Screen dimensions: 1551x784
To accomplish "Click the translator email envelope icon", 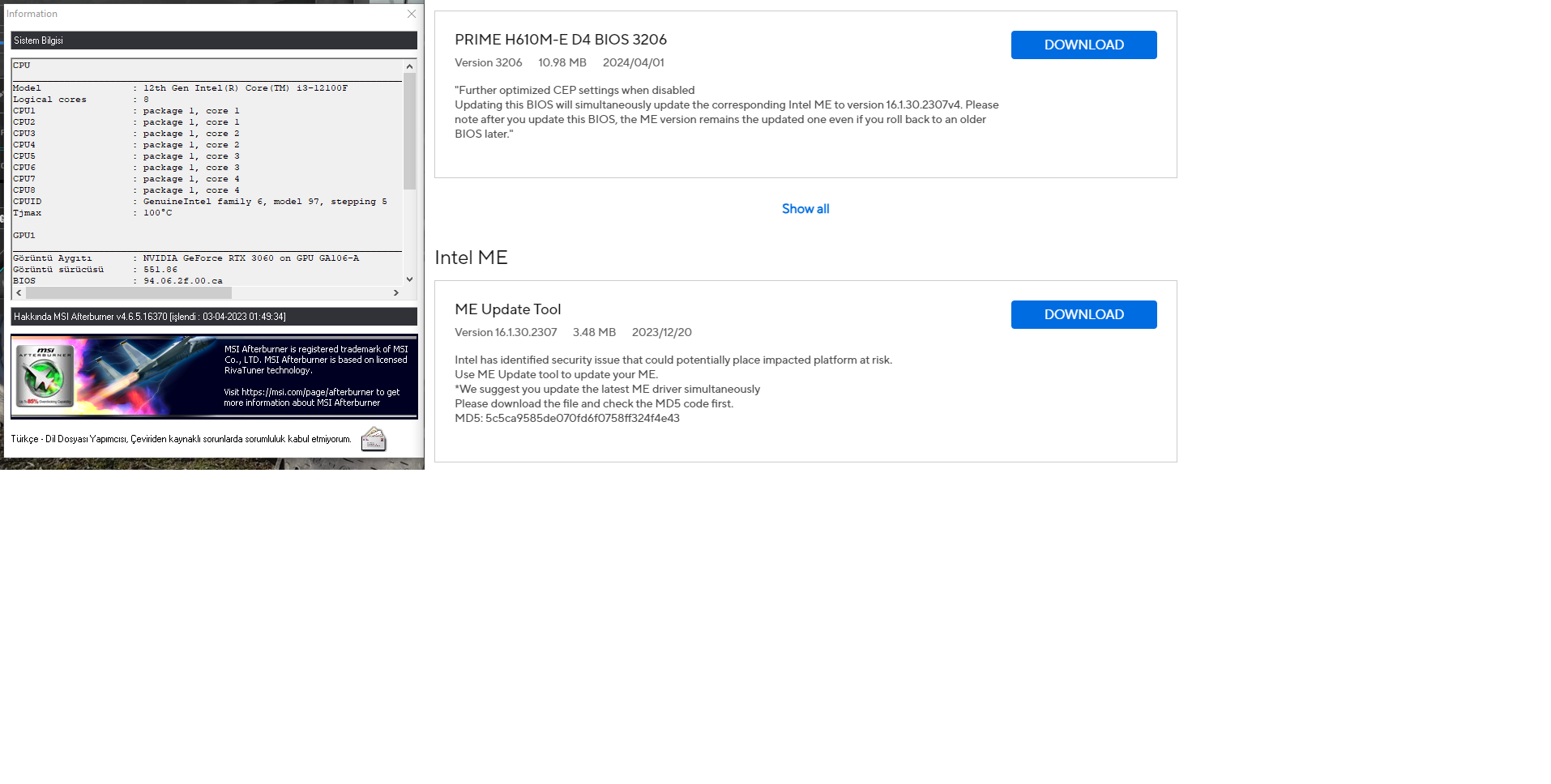I will click(x=374, y=439).
